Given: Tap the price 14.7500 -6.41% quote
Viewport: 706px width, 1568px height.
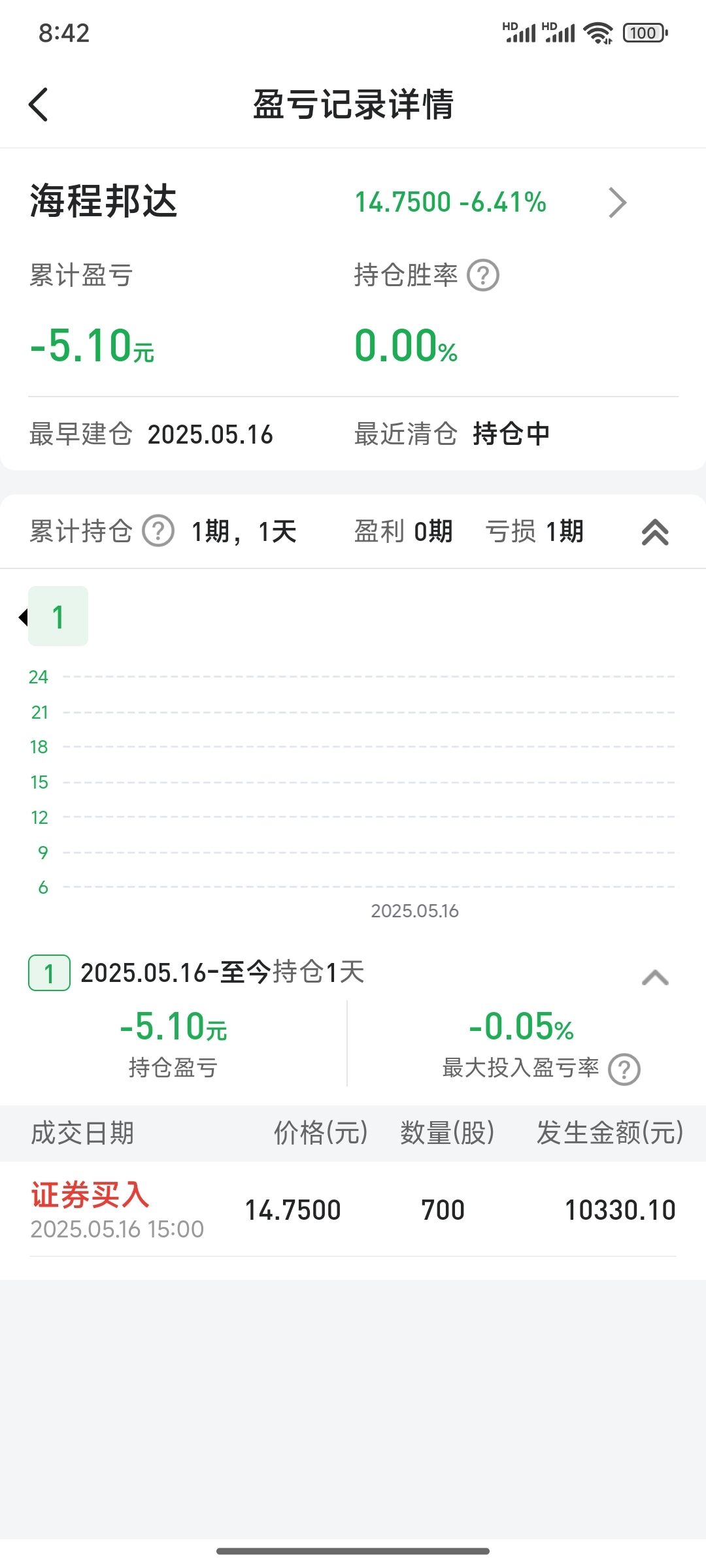Looking at the screenshot, I should (x=450, y=202).
